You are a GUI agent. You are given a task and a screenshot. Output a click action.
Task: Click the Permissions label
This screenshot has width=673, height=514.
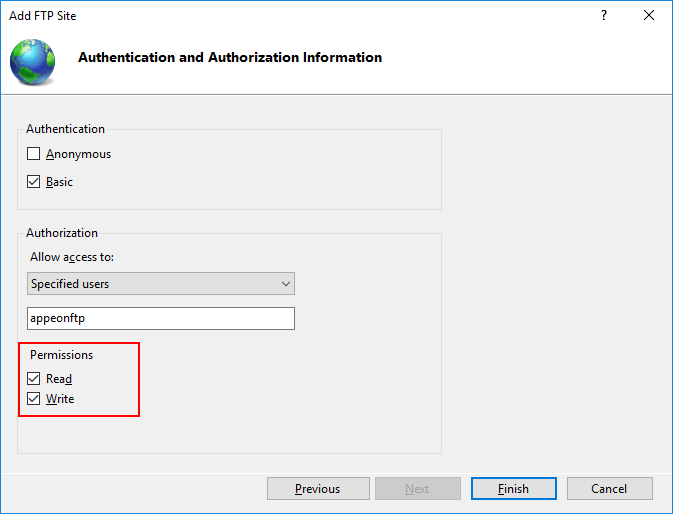coord(61,355)
